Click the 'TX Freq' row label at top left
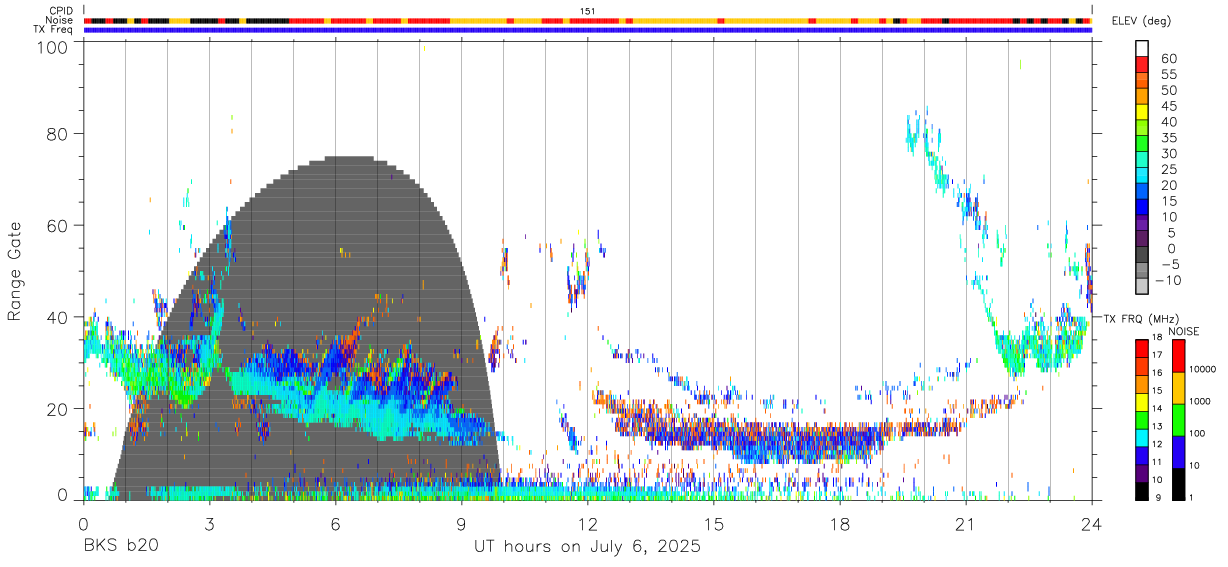The height and width of the screenshot is (567, 1228). click(55, 30)
